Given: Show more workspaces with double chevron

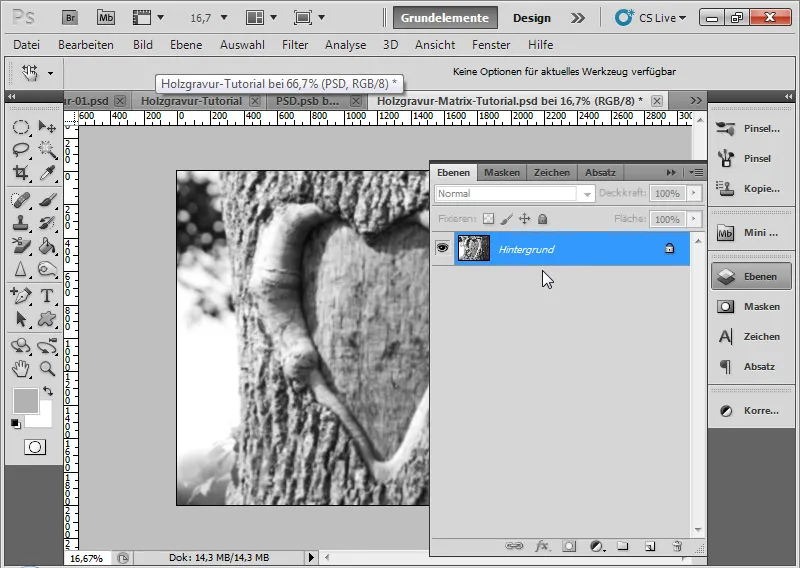Looking at the screenshot, I should [578, 18].
